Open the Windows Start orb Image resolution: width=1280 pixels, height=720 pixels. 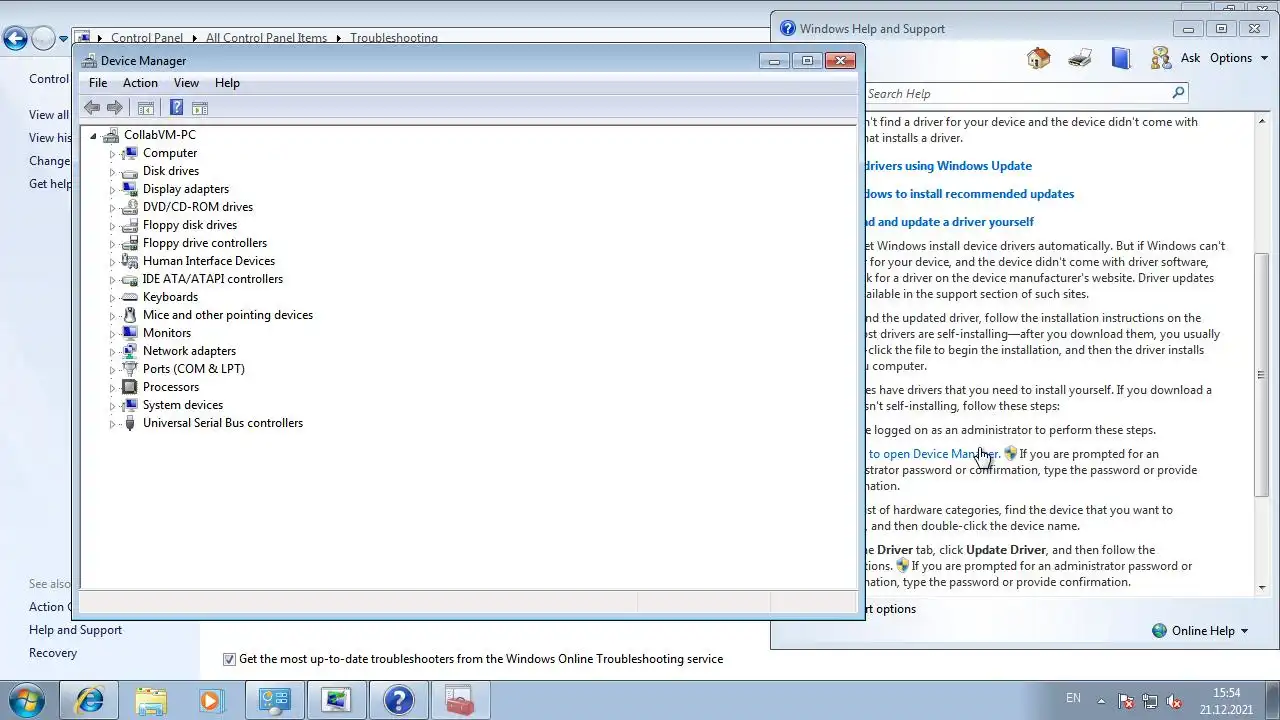click(26, 700)
